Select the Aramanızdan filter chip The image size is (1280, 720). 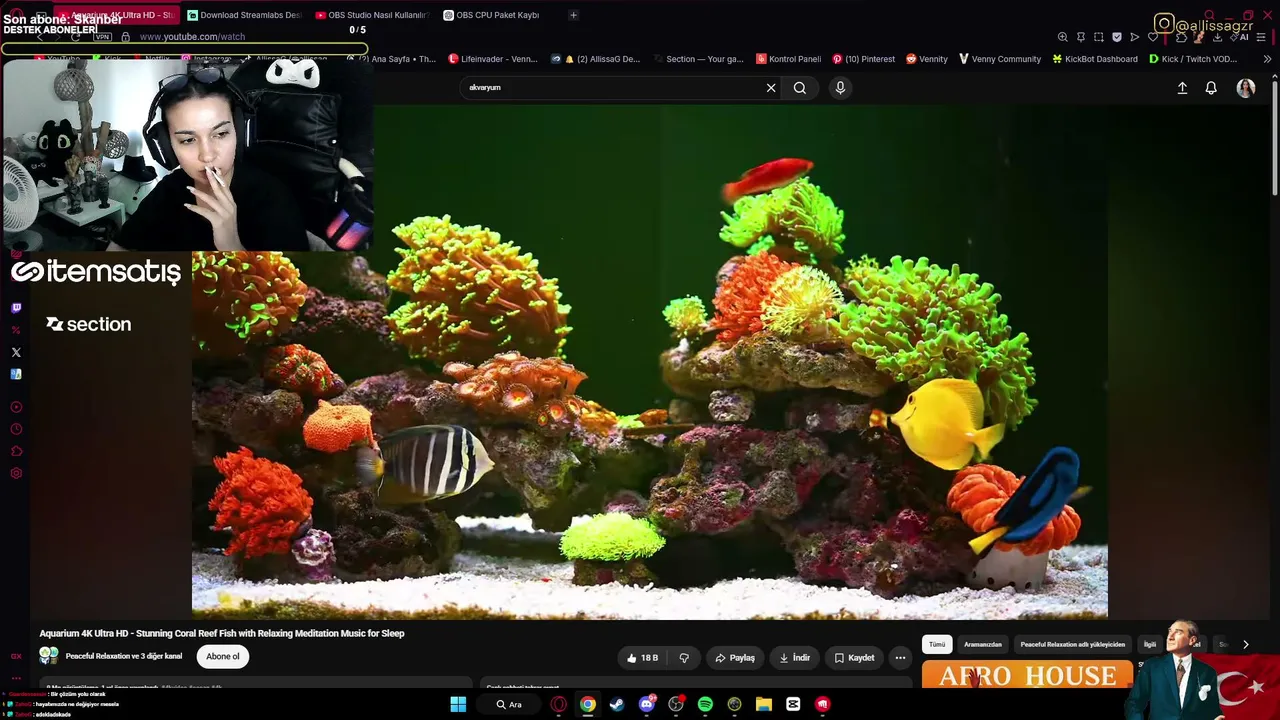click(x=983, y=645)
